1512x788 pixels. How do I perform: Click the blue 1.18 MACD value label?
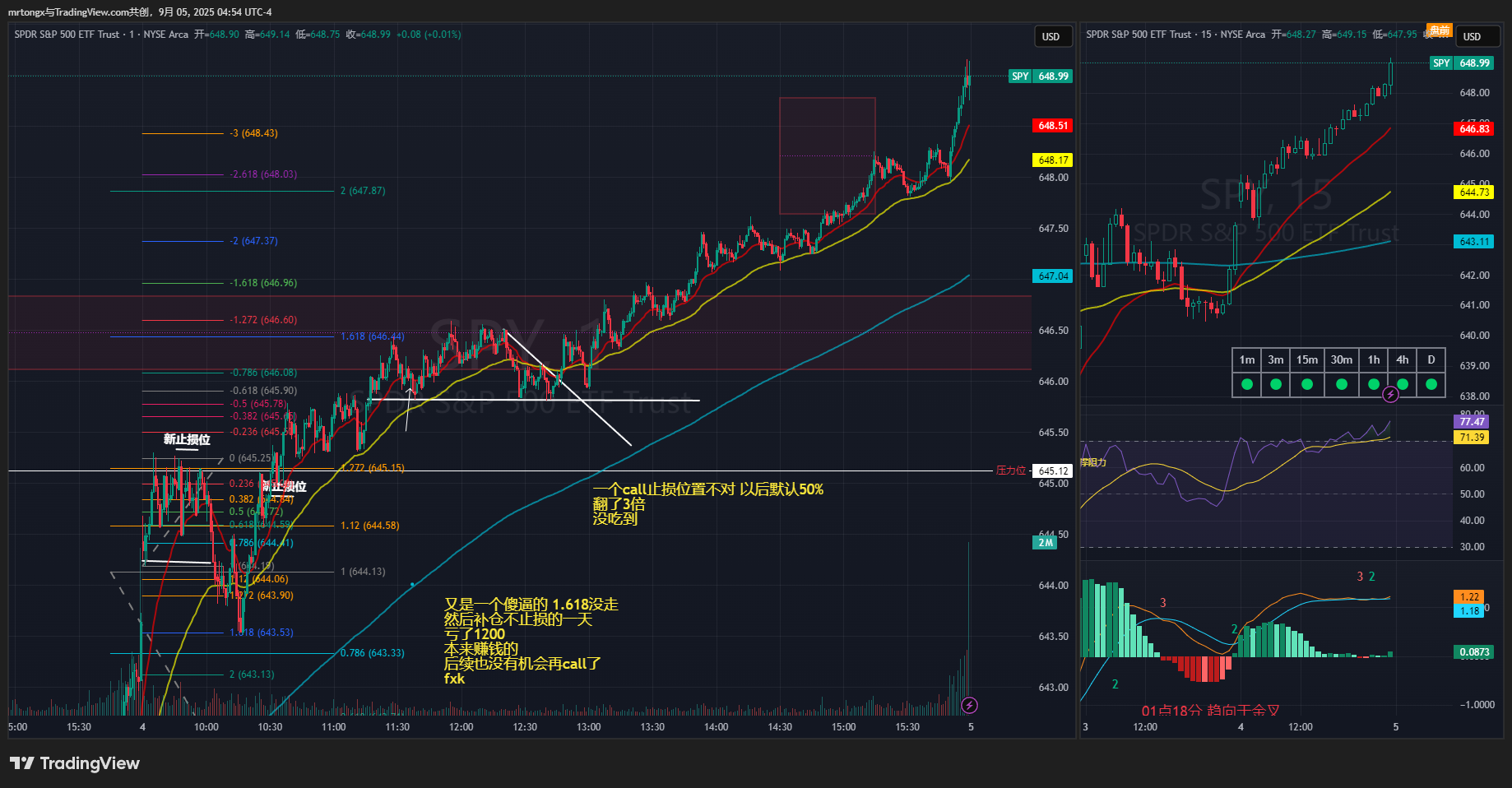click(x=1469, y=611)
